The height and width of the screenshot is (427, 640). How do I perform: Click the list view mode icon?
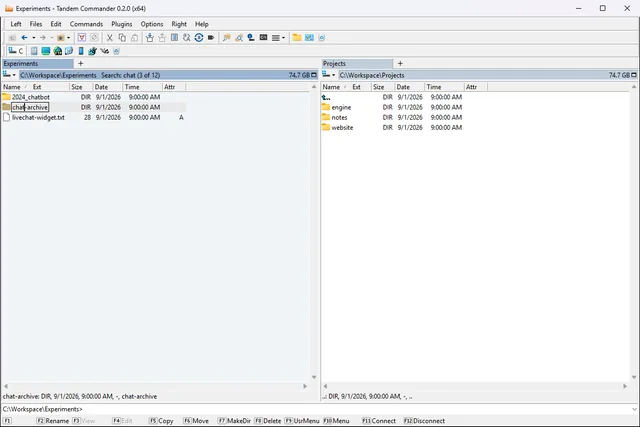pos(276,38)
